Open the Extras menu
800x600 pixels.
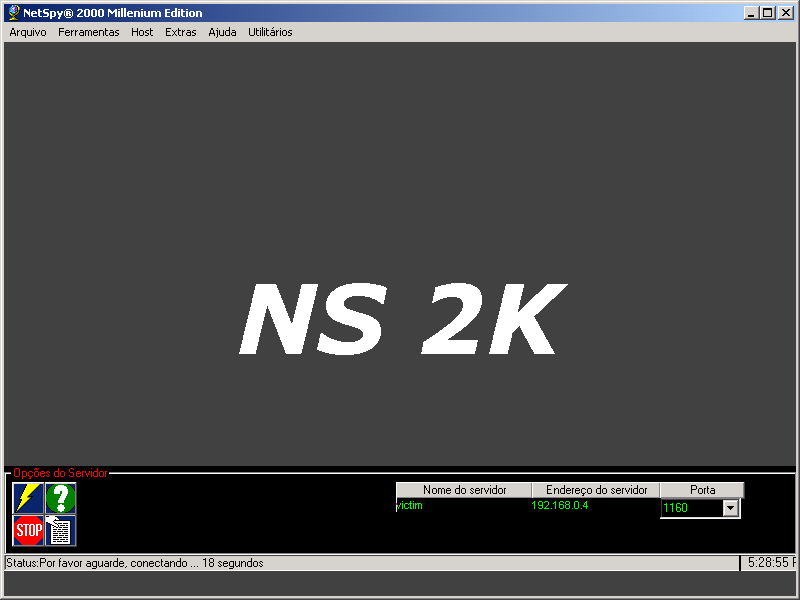(x=180, y=31)
